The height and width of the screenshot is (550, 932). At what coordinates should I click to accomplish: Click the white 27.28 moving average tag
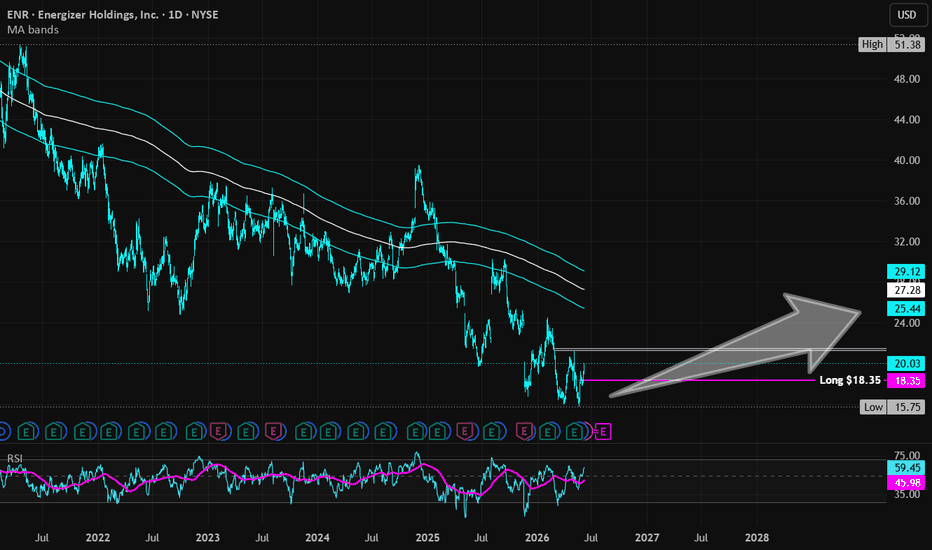tap(906, 290)
